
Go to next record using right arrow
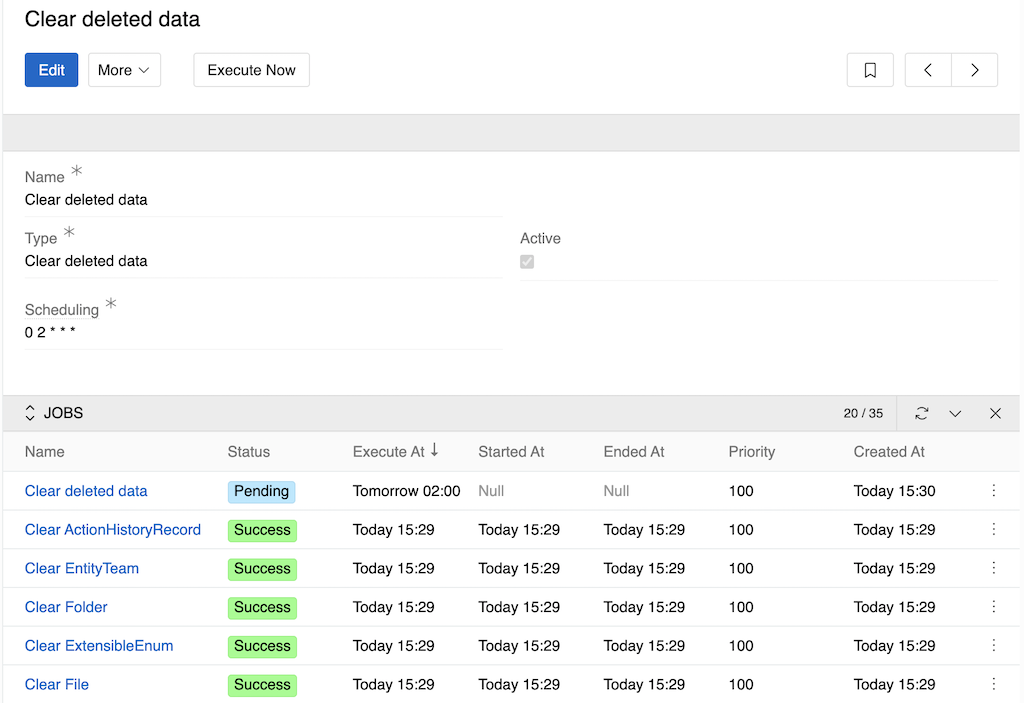[x=974, y=69]
